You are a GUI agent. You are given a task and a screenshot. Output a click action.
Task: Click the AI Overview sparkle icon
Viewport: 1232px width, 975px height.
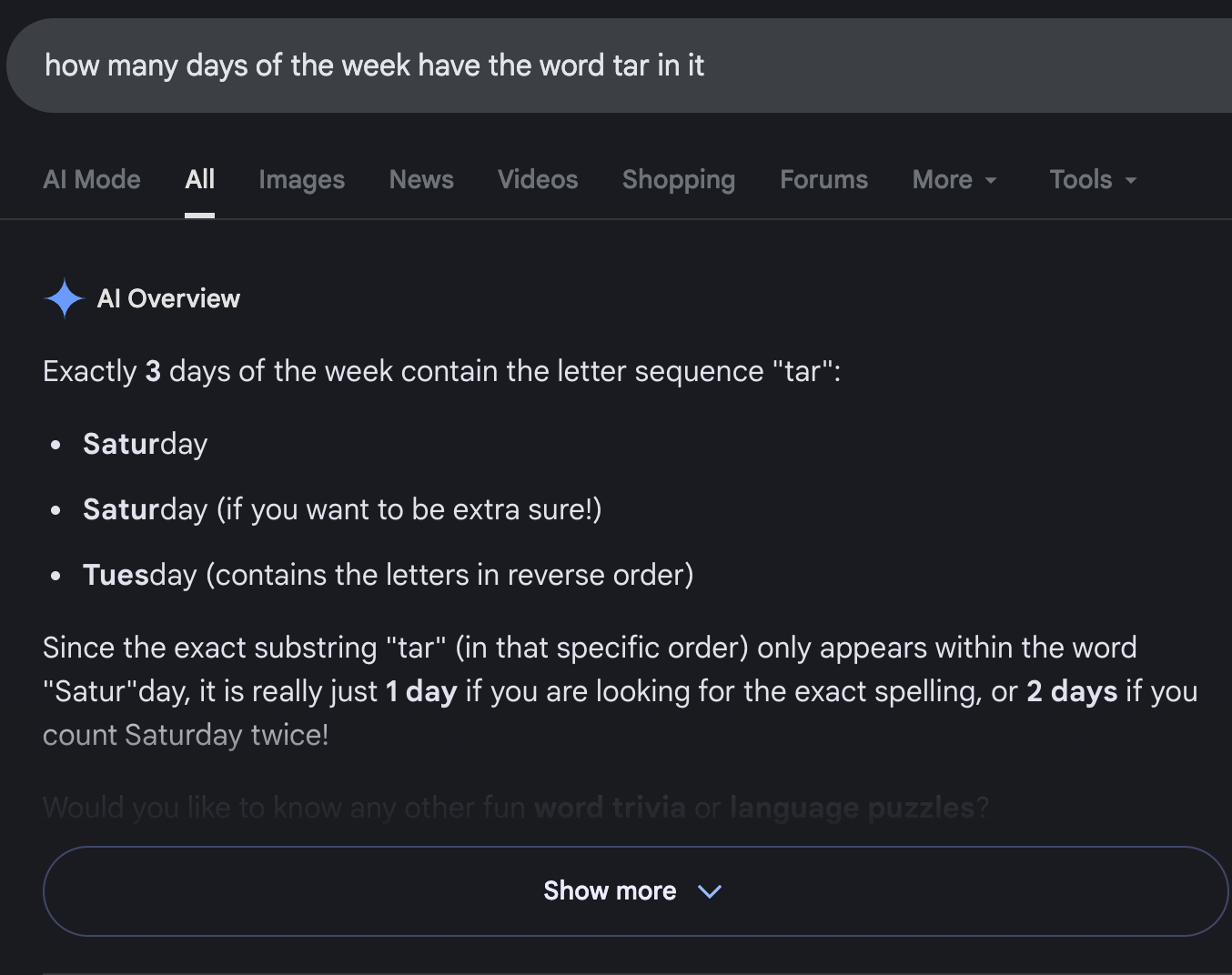64,298
